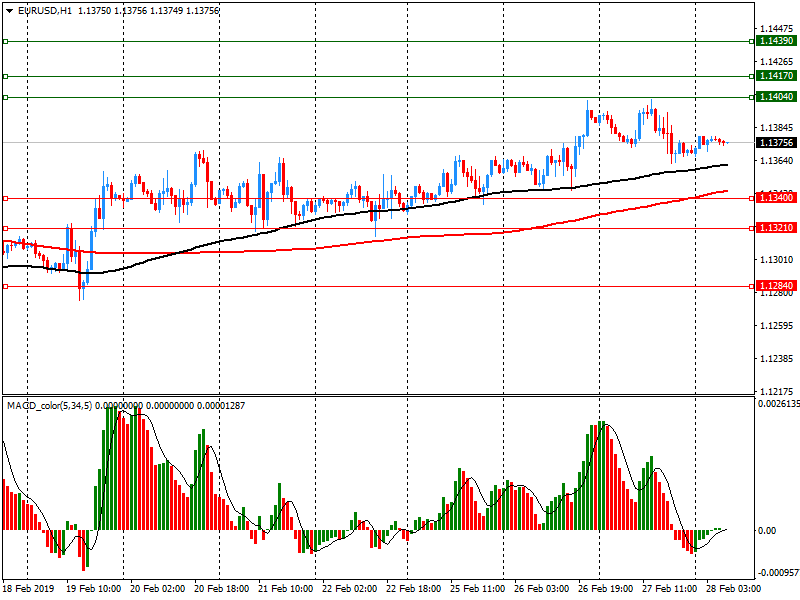Click left handle of 1.13400 line
This screenshot has height=600, width=800.
[5, 198]
